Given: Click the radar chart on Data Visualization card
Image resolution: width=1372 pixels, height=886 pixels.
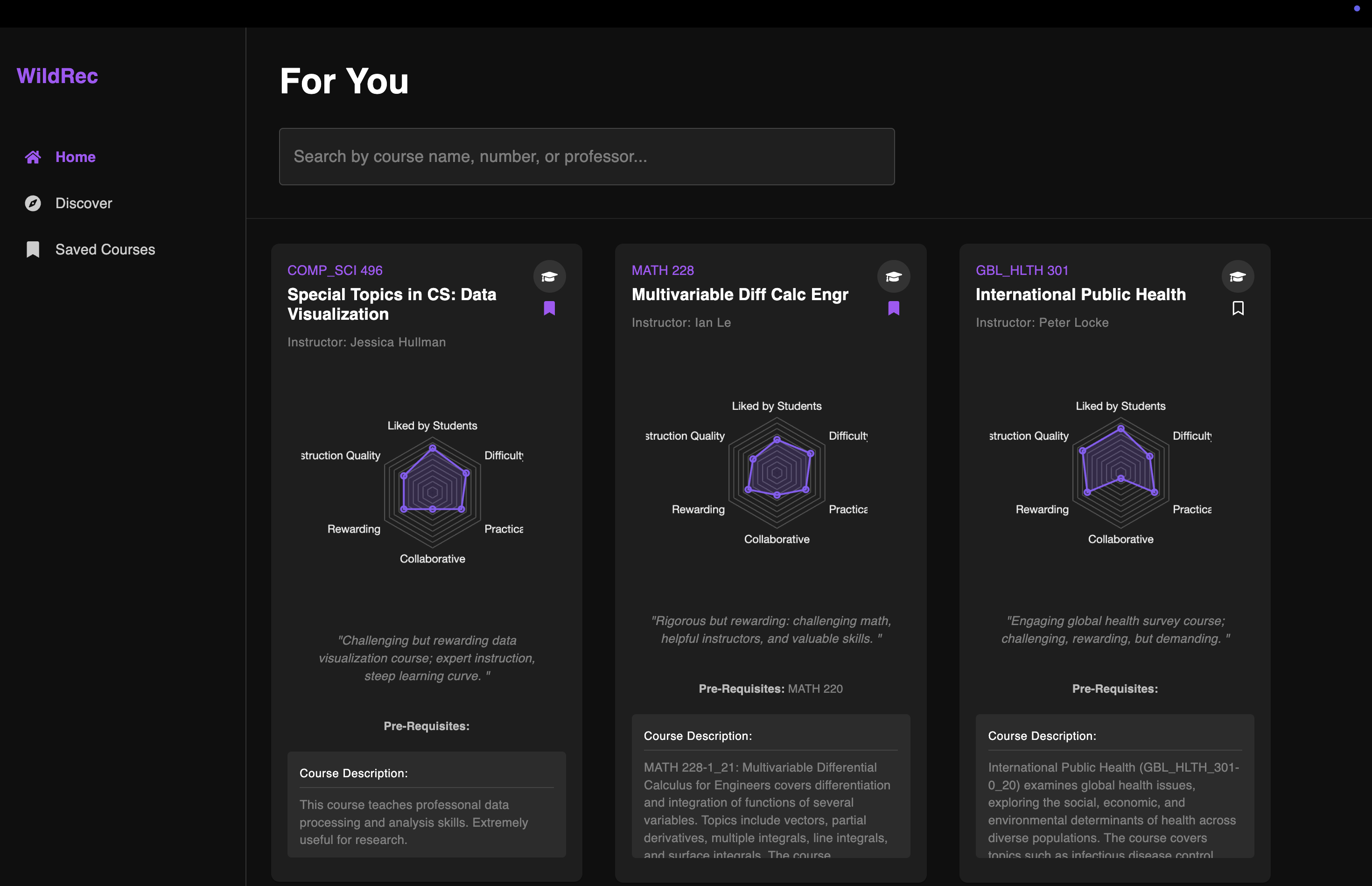Looking at the screenshot, I should 433,492.
